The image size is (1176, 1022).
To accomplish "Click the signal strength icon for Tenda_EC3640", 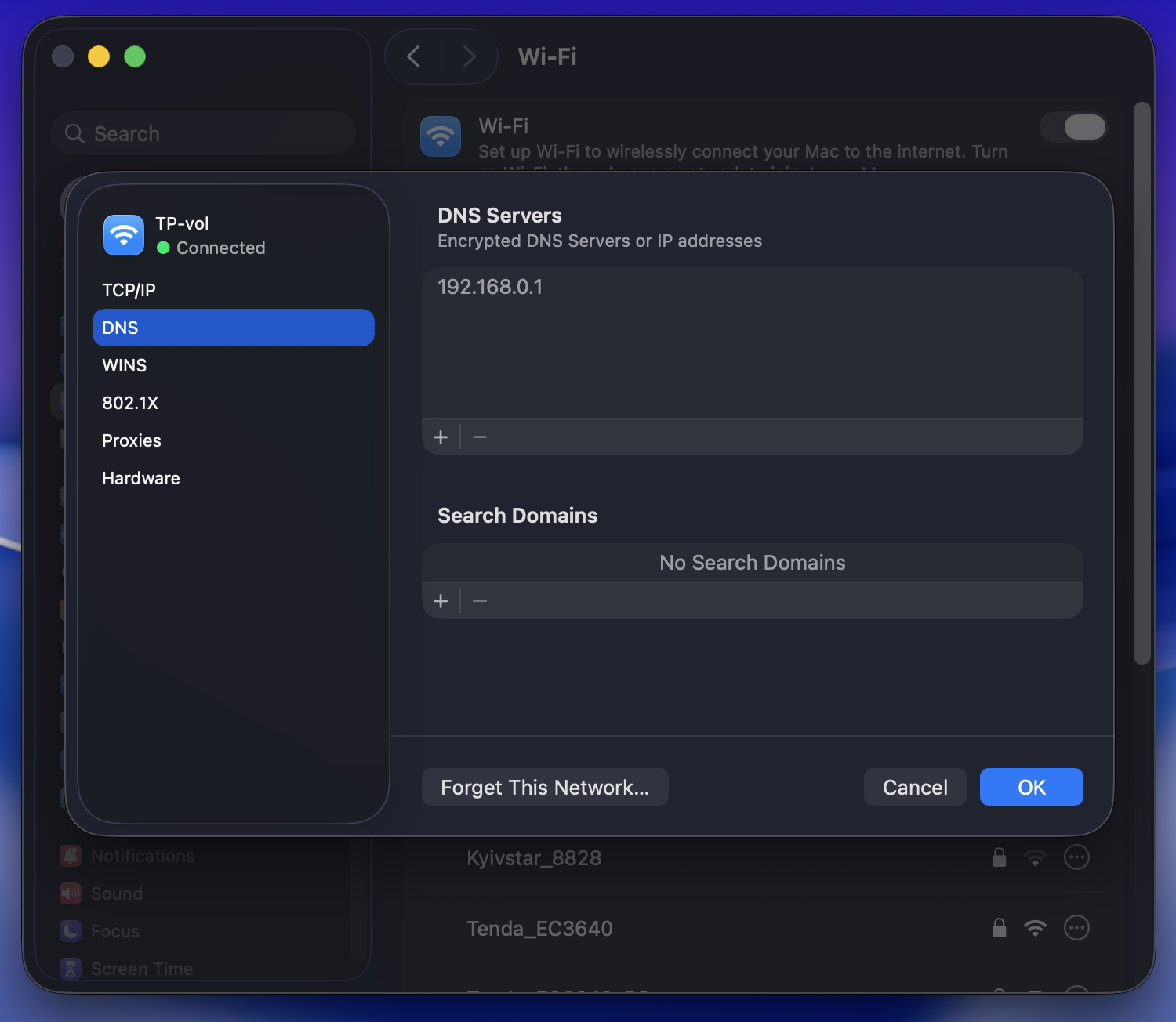I will tap(1035, 928).
